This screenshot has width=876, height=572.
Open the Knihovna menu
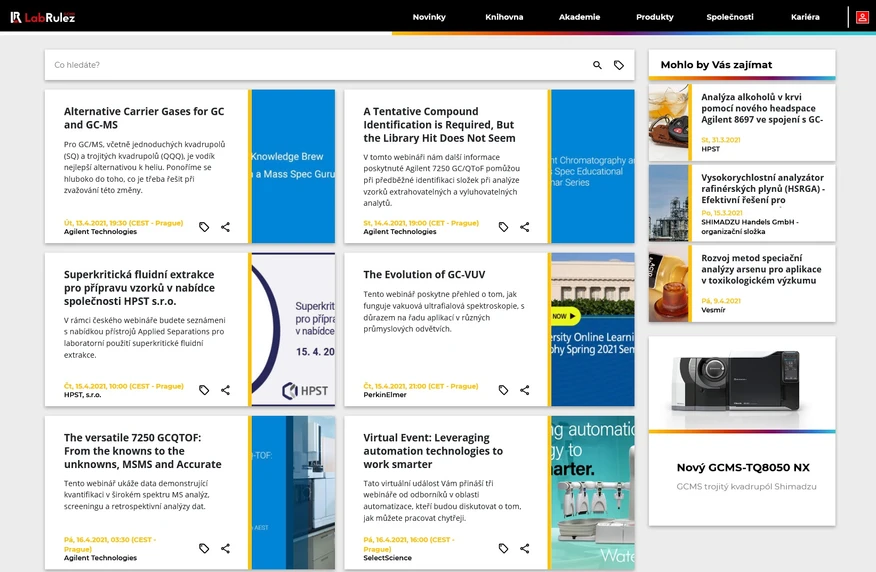tap(504, 17)
